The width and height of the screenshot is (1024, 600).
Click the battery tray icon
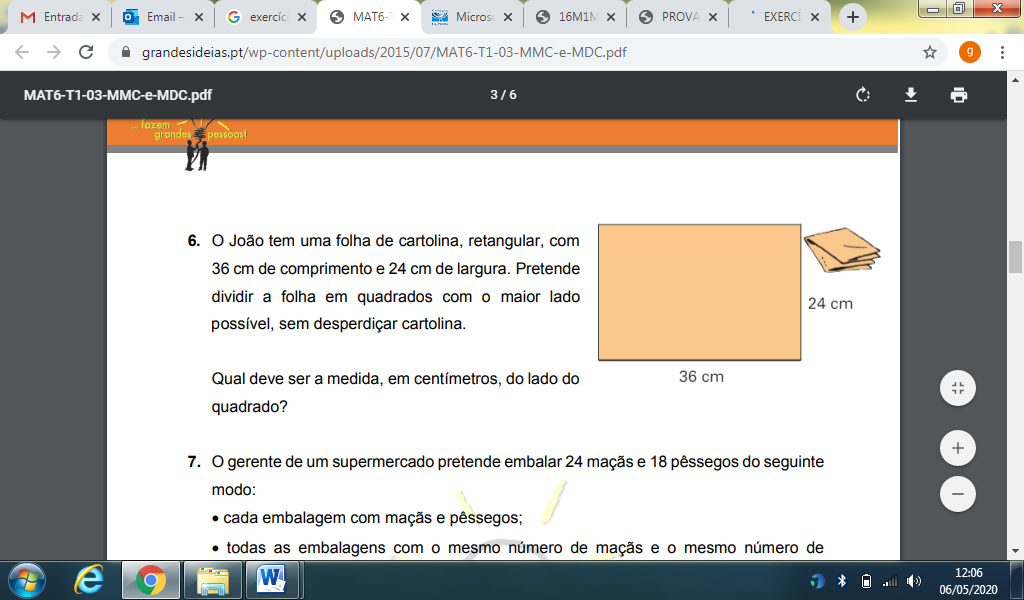pyautogui.click(x=866, y=580)
